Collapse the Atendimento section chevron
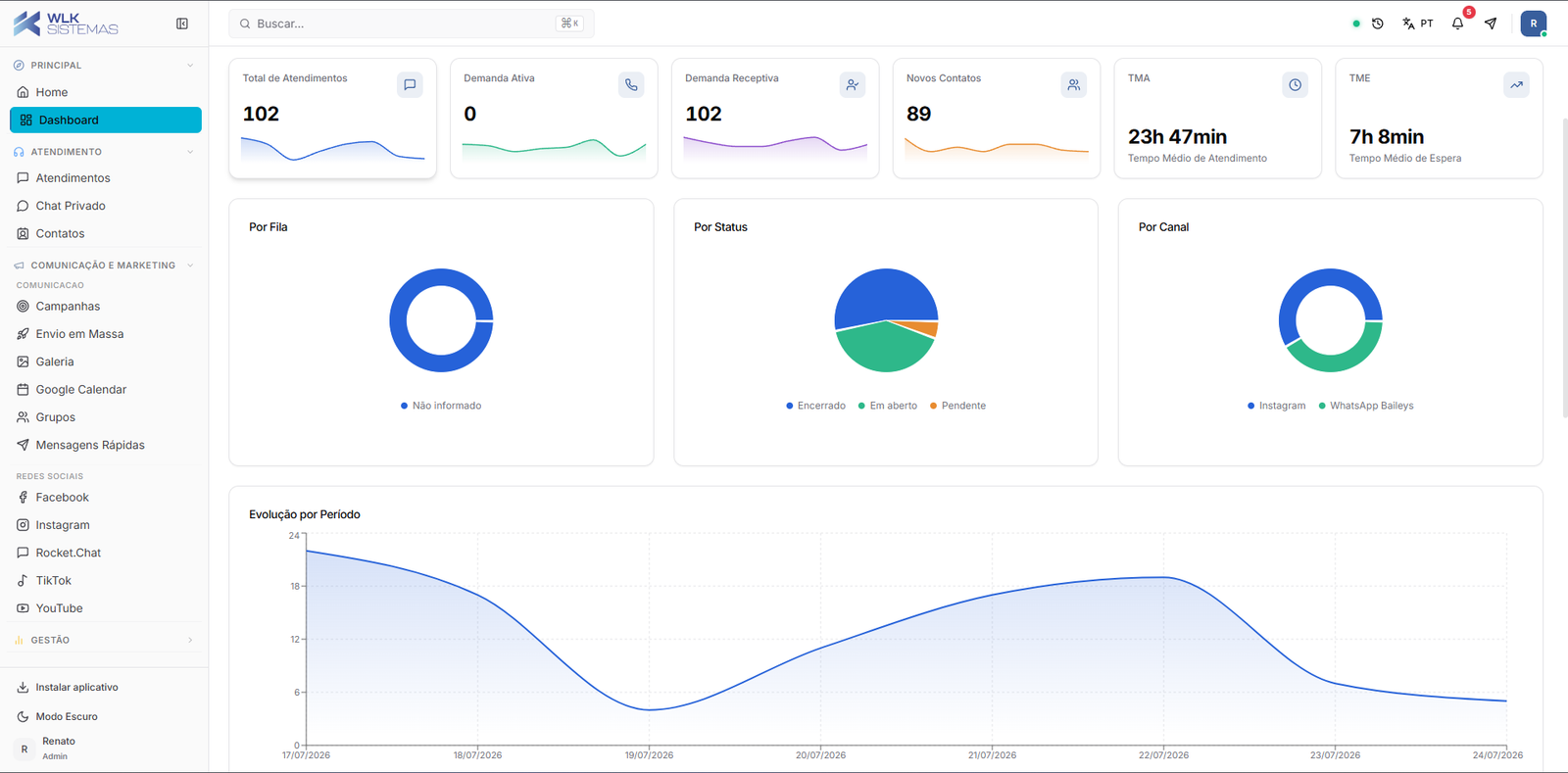The image size is (1568, 773). (190, 152)
